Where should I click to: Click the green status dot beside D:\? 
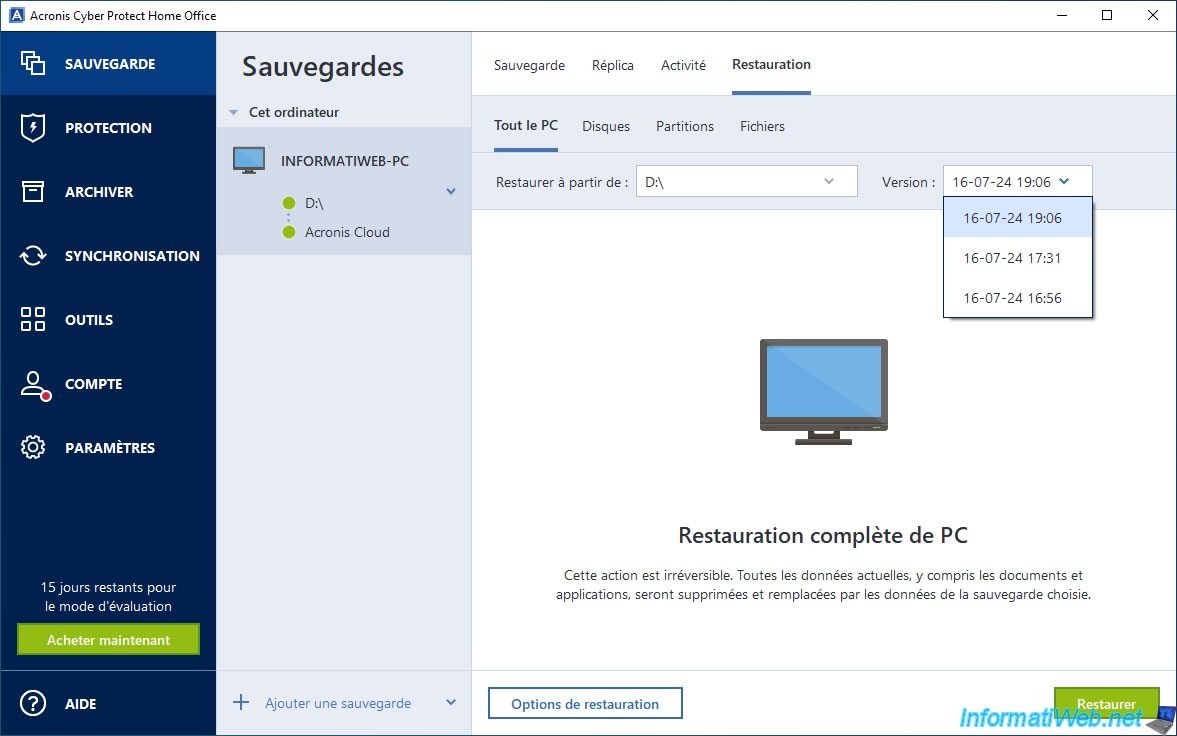(x=289, y=203)
